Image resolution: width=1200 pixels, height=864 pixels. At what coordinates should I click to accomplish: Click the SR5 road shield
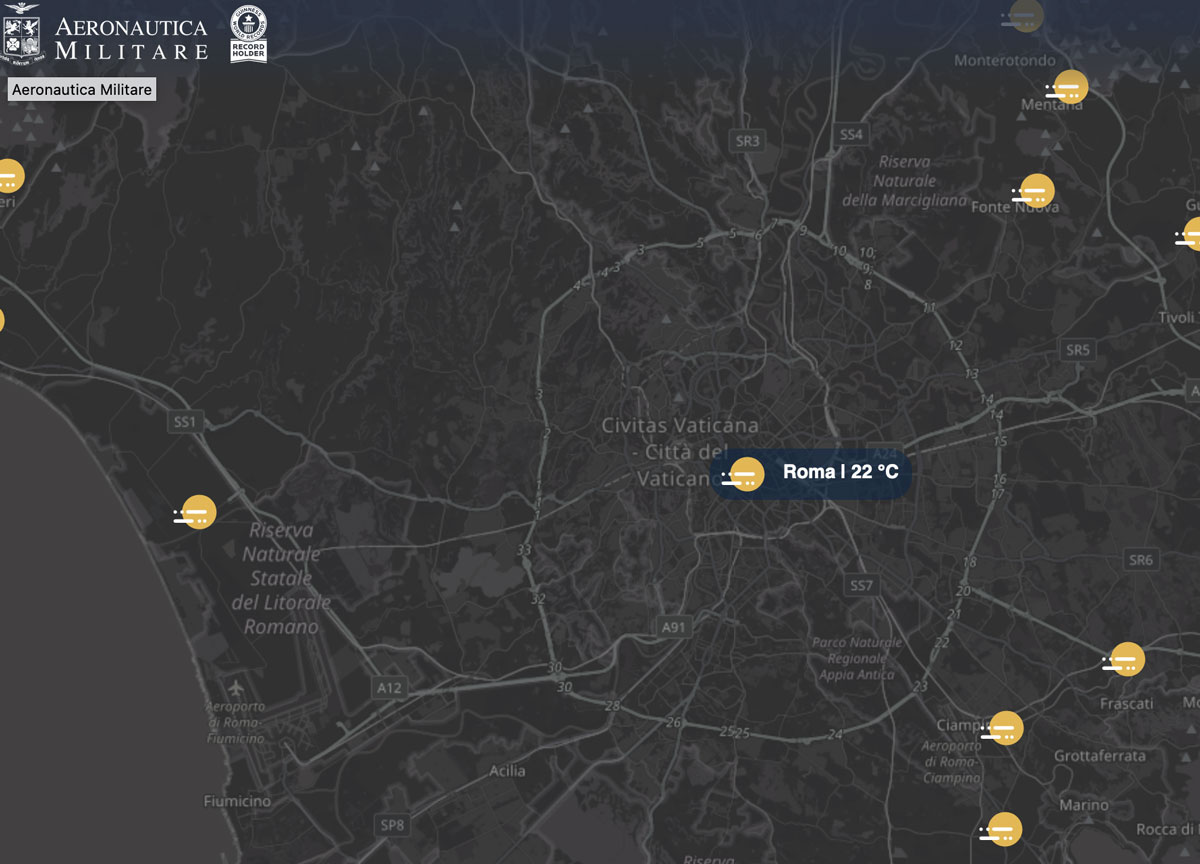pyautogui.click(x=1077, y=350)
